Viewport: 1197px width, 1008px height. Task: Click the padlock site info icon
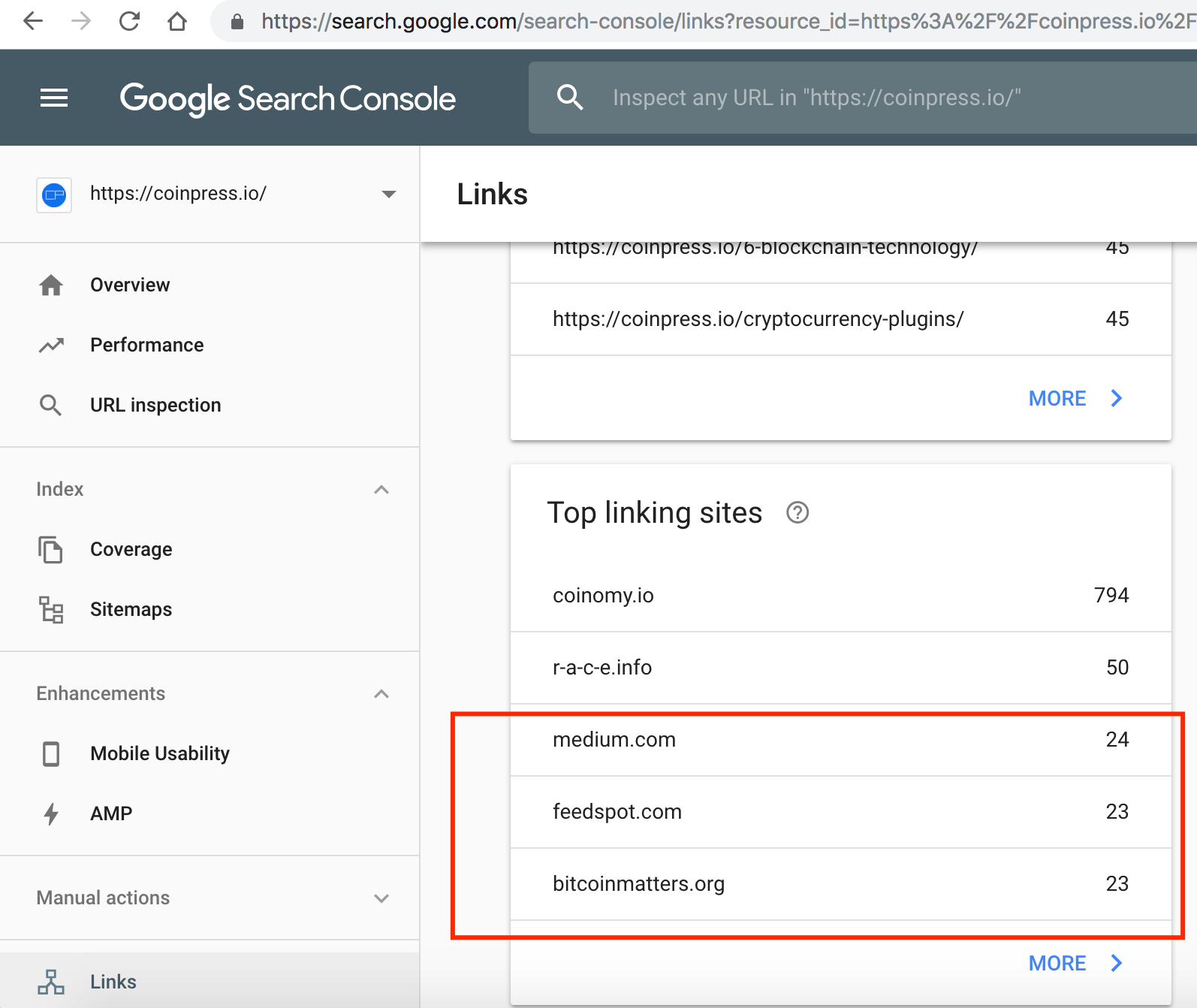[x=237, y=22]
